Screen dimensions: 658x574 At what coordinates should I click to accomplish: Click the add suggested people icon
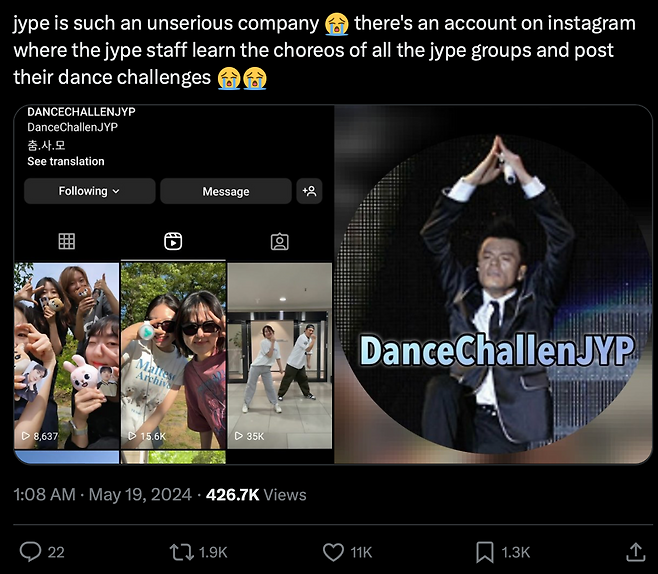pos(310,191)
